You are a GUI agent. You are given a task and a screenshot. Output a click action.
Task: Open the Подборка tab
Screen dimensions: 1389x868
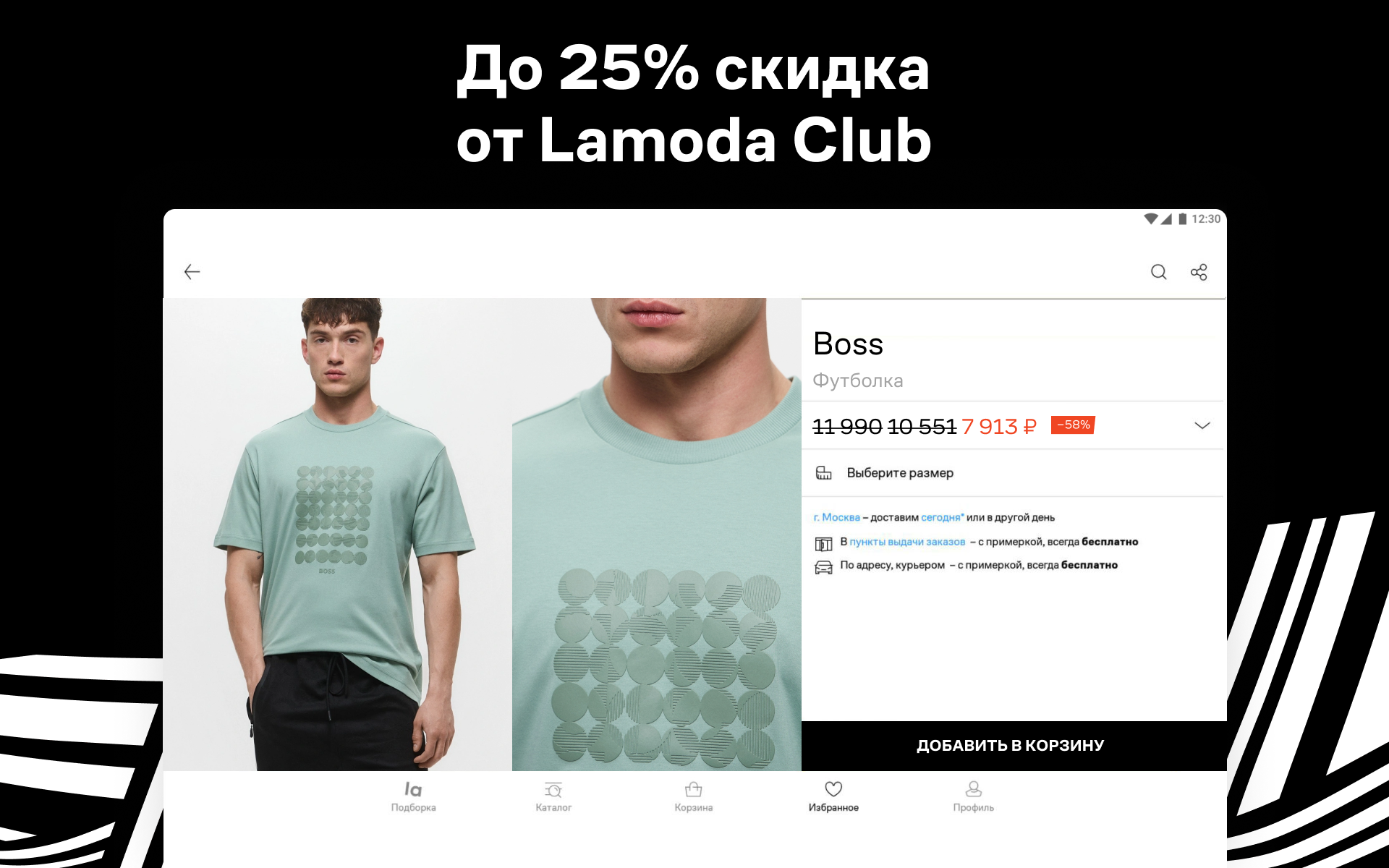(x=413, y=796)
